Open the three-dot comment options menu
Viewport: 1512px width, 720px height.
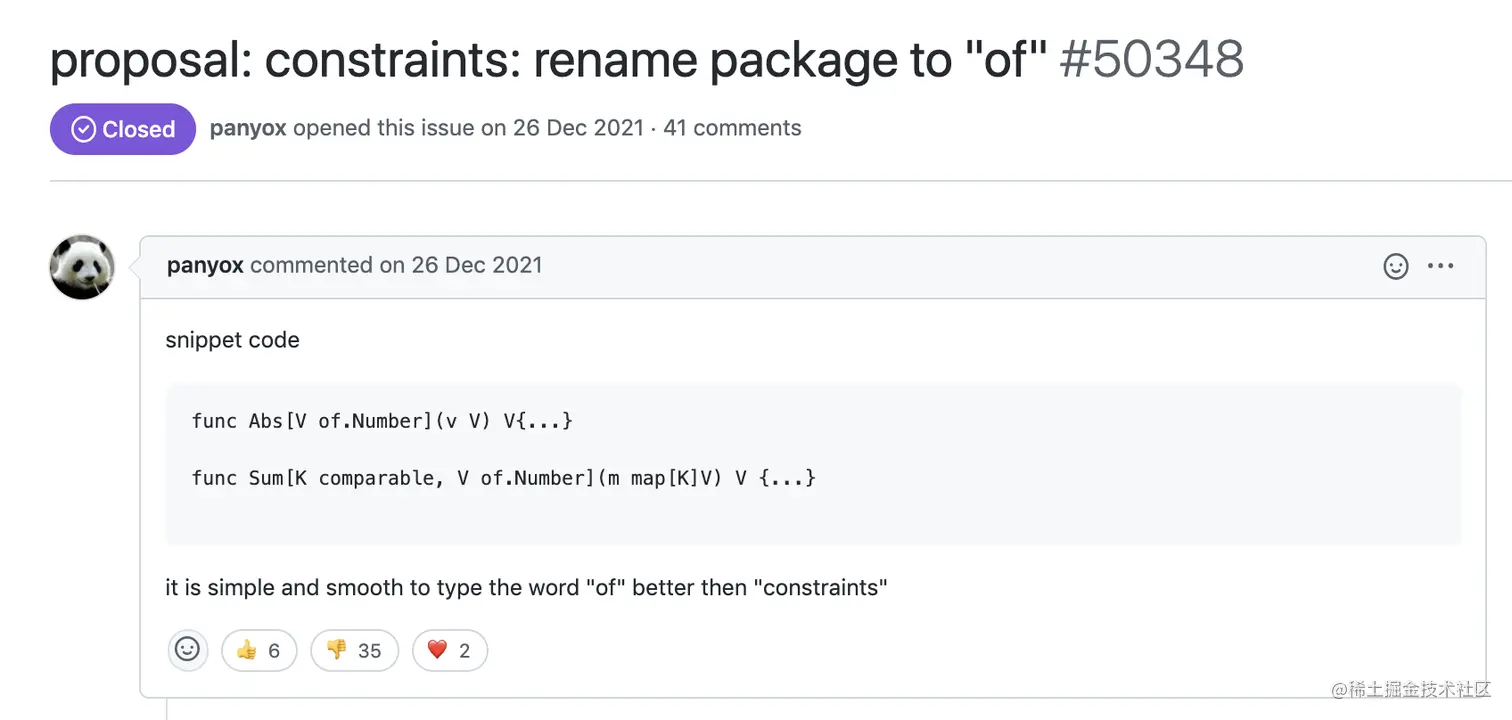(1440, 266)
